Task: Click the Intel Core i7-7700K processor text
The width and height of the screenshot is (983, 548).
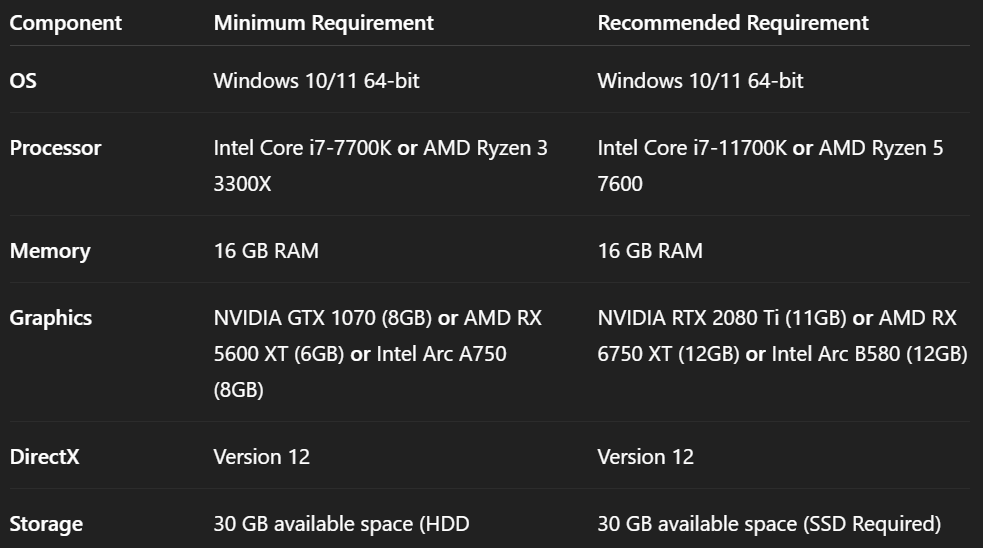Action: tap(302, 148)
